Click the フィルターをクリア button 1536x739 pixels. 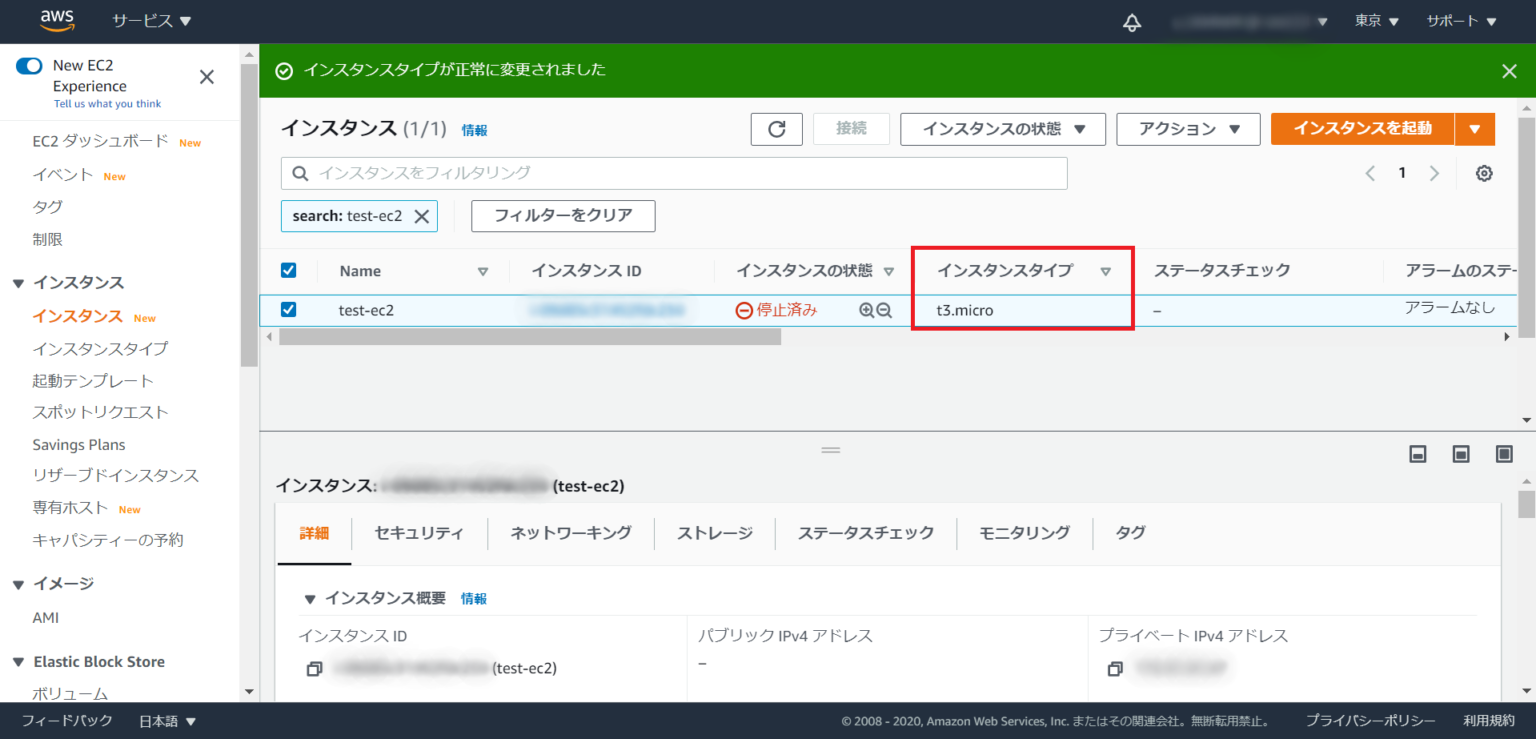(563, 215)
